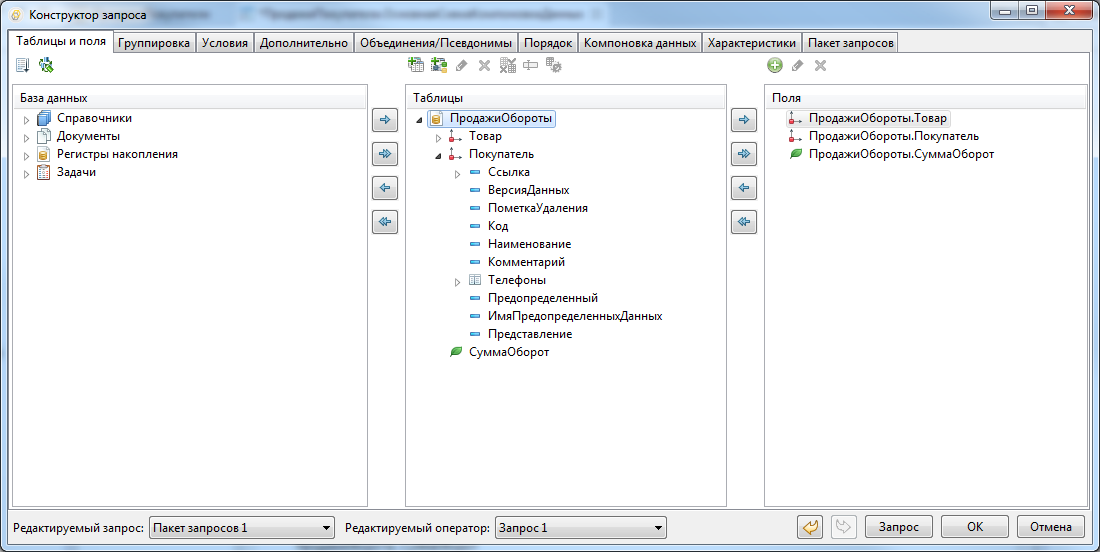Click the create temporary table description icon
1100x552 pixels.
[439, 65]
